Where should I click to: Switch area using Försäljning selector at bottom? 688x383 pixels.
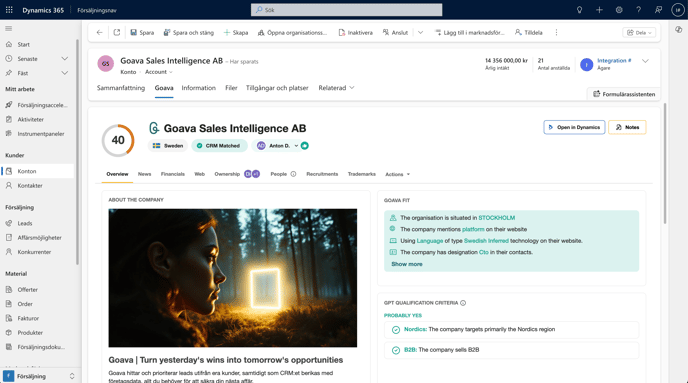tap(39, 376)
